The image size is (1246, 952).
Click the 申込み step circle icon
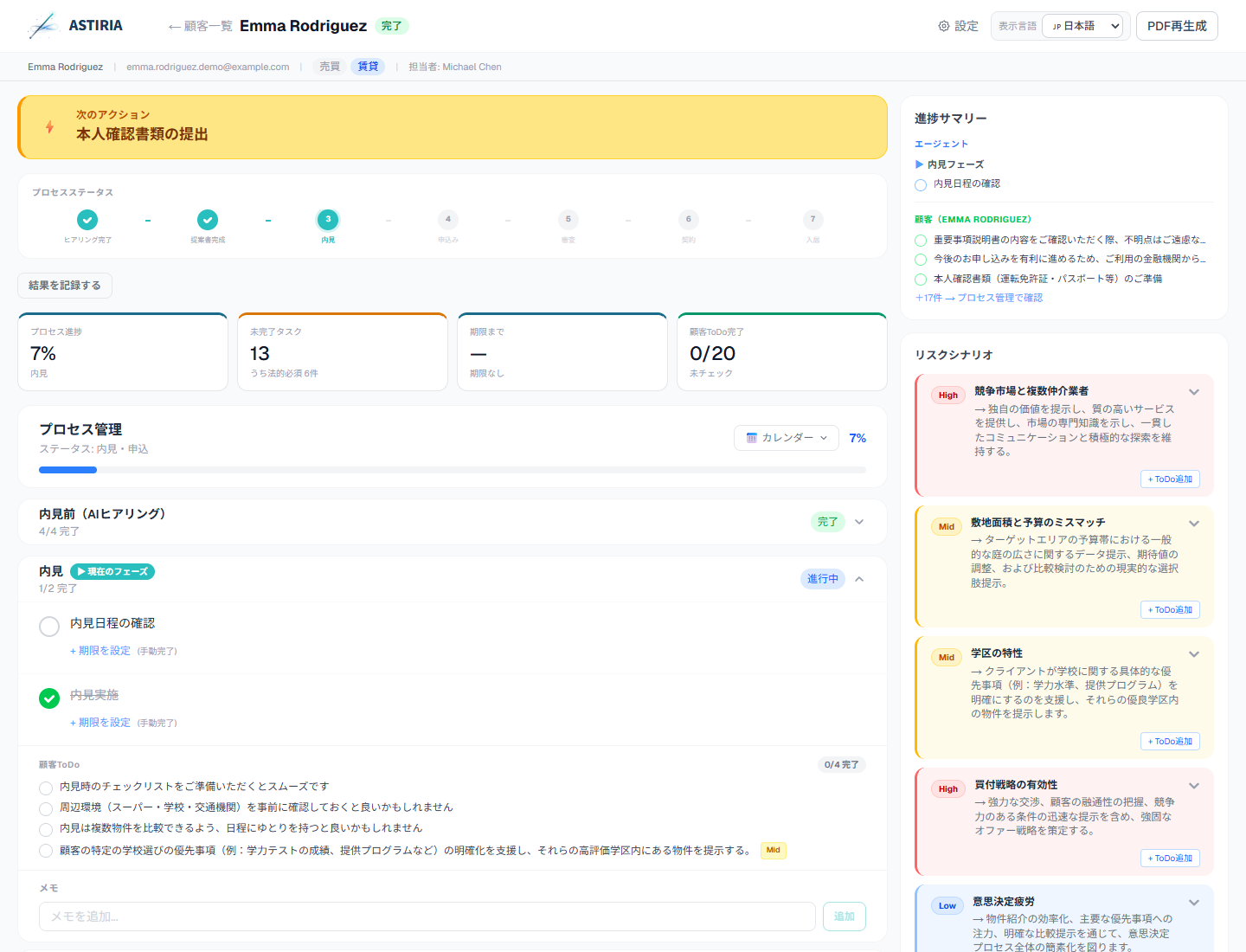448,220
